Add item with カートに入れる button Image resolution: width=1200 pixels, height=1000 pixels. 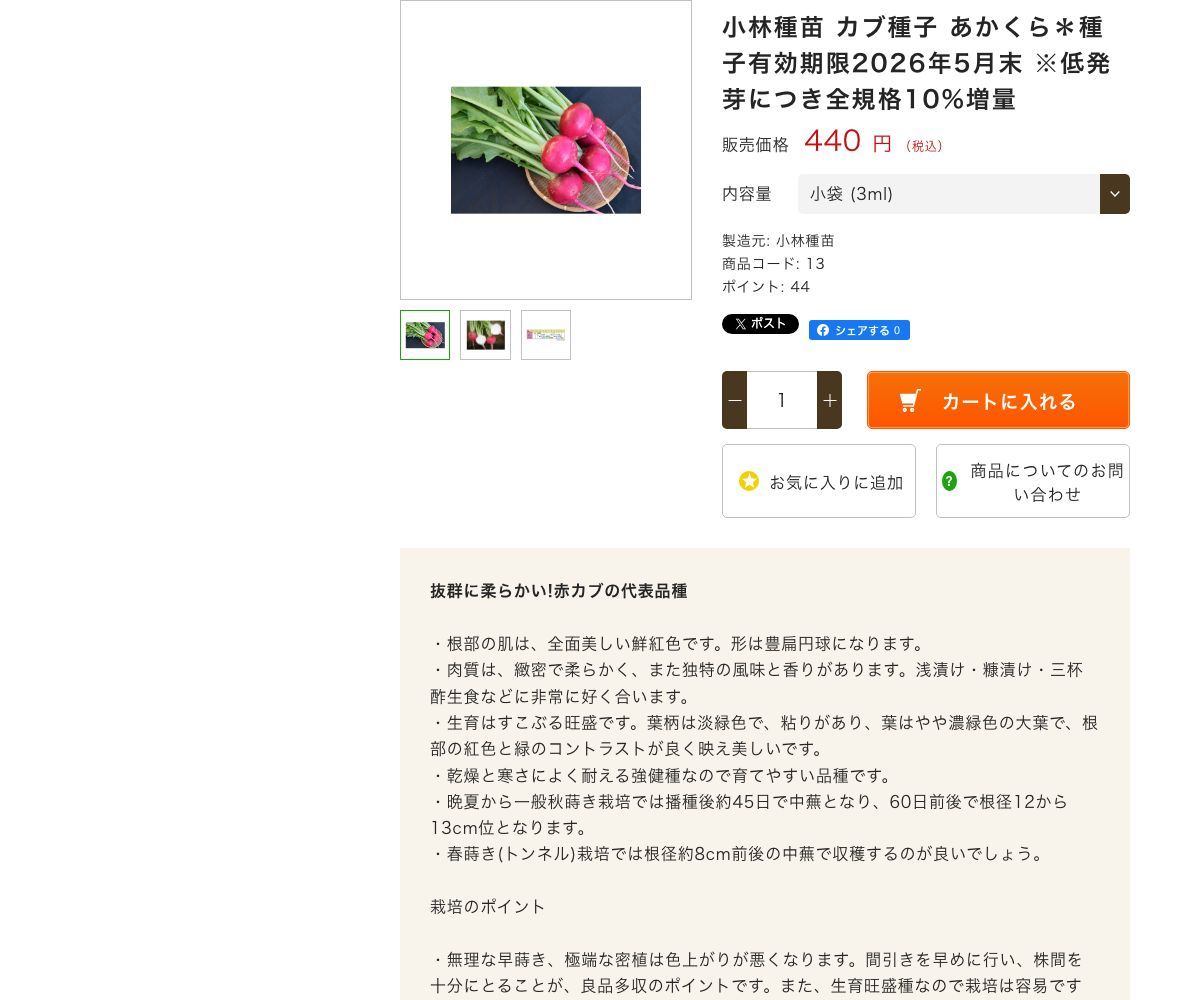[998, 400]
